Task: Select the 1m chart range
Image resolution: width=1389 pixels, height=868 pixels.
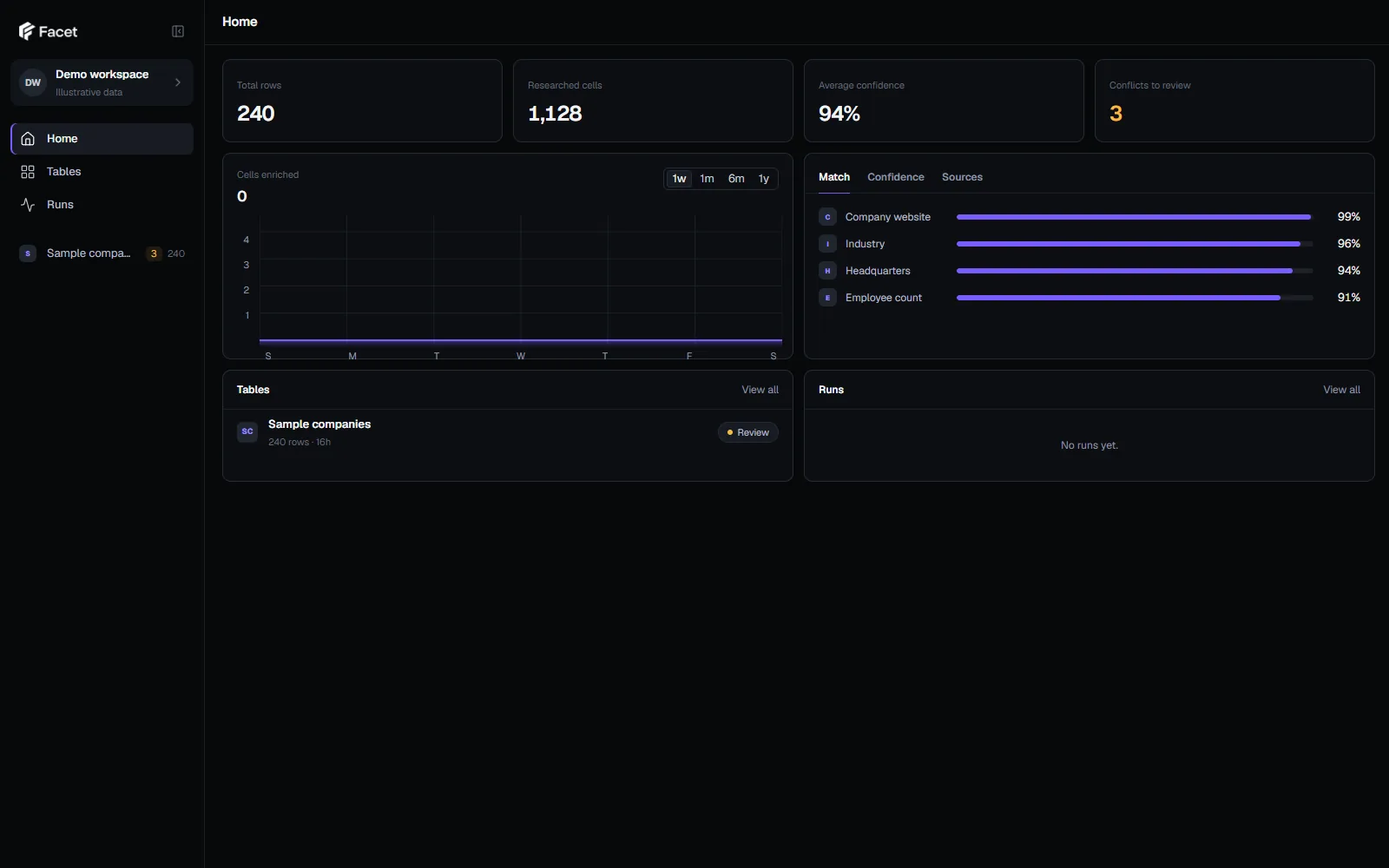Action: coord(707,179)
